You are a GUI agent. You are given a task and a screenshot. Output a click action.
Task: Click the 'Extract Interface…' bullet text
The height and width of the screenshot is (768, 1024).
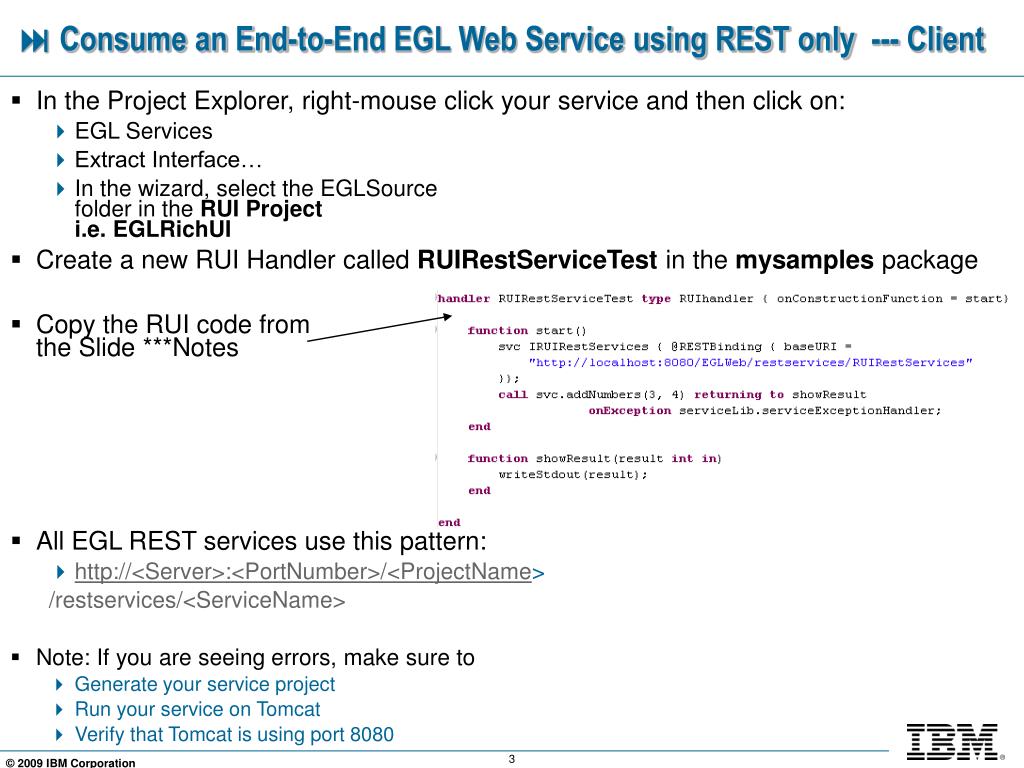168,160
